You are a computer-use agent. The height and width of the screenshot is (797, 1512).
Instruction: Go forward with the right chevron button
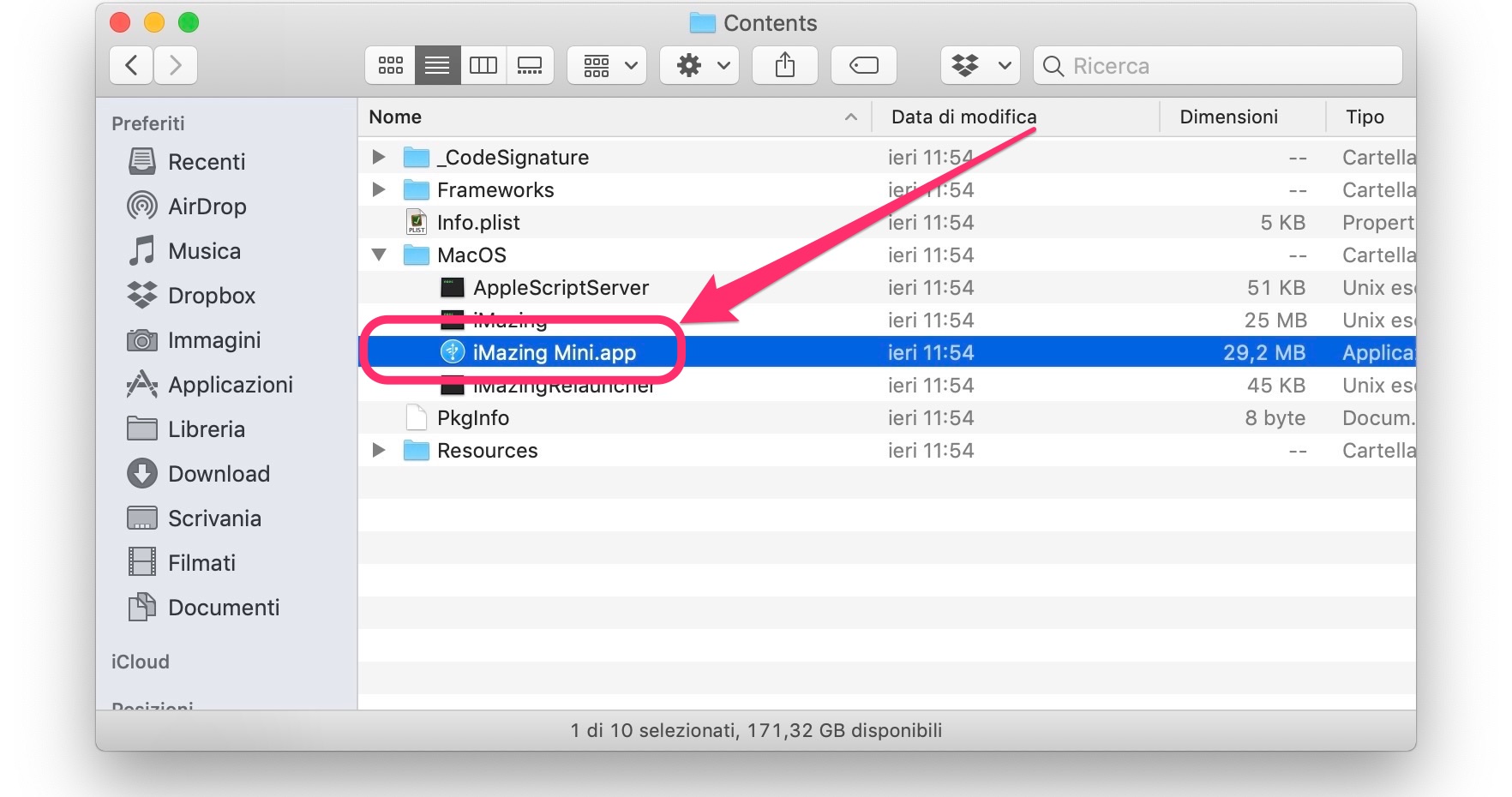tap(176, 65)
